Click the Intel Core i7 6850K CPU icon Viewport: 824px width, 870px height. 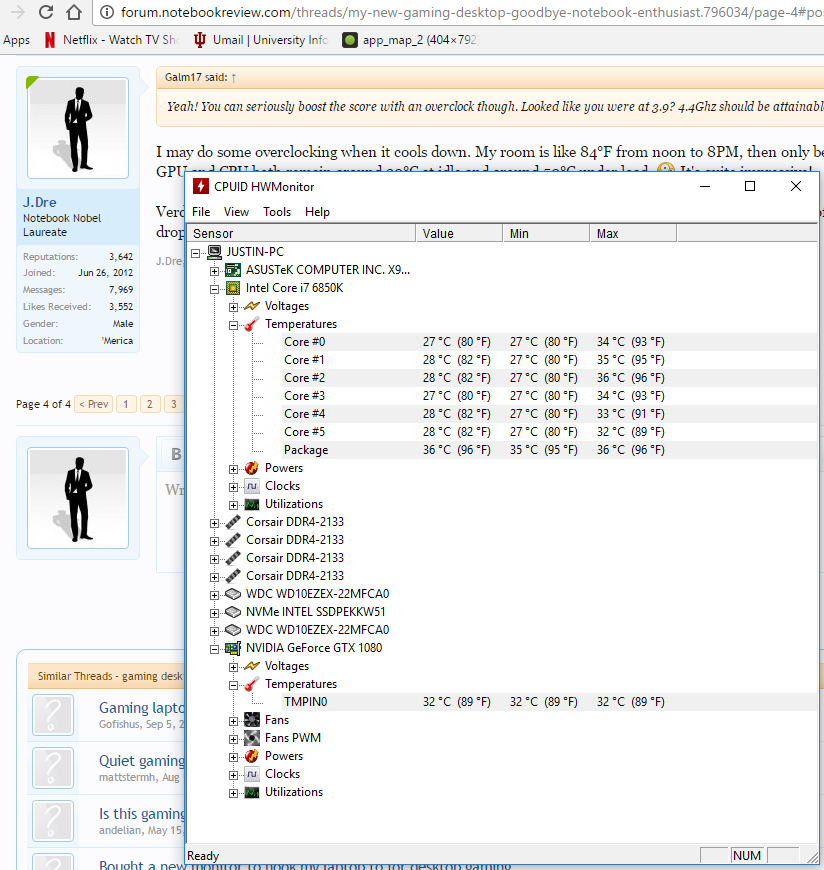233,288
